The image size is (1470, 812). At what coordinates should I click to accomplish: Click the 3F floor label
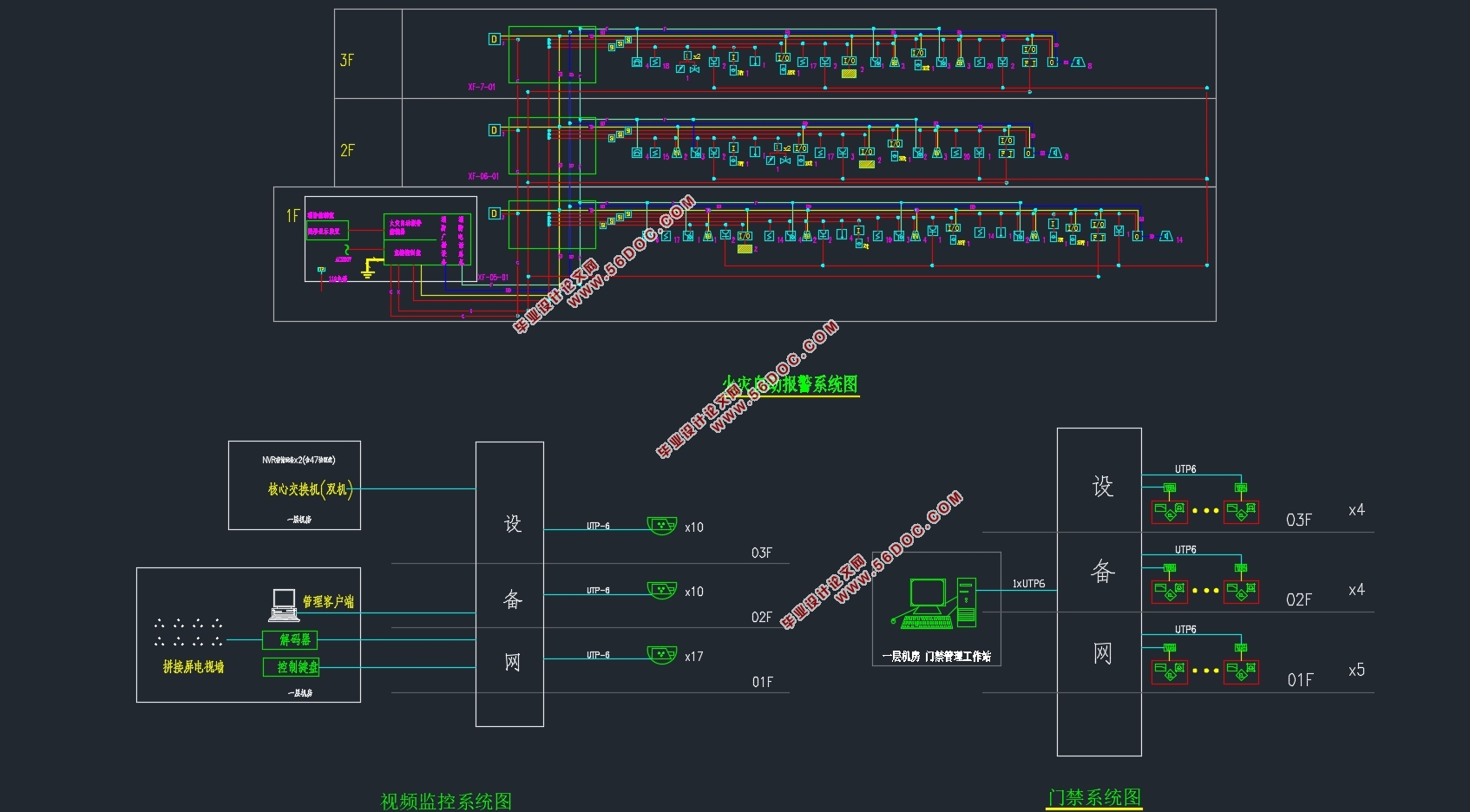[347, 60]
